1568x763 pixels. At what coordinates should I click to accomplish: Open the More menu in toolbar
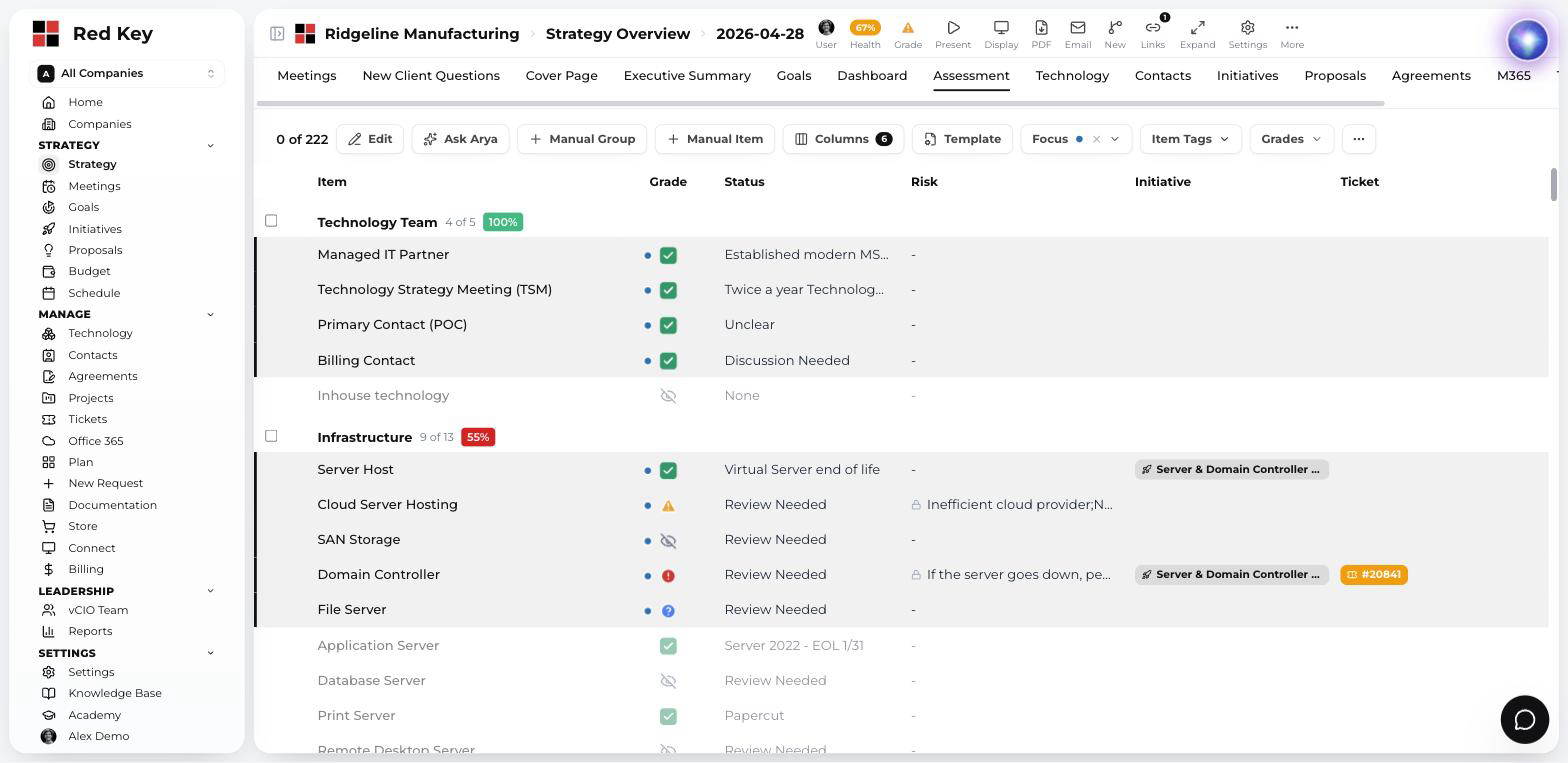(1292, 27)
